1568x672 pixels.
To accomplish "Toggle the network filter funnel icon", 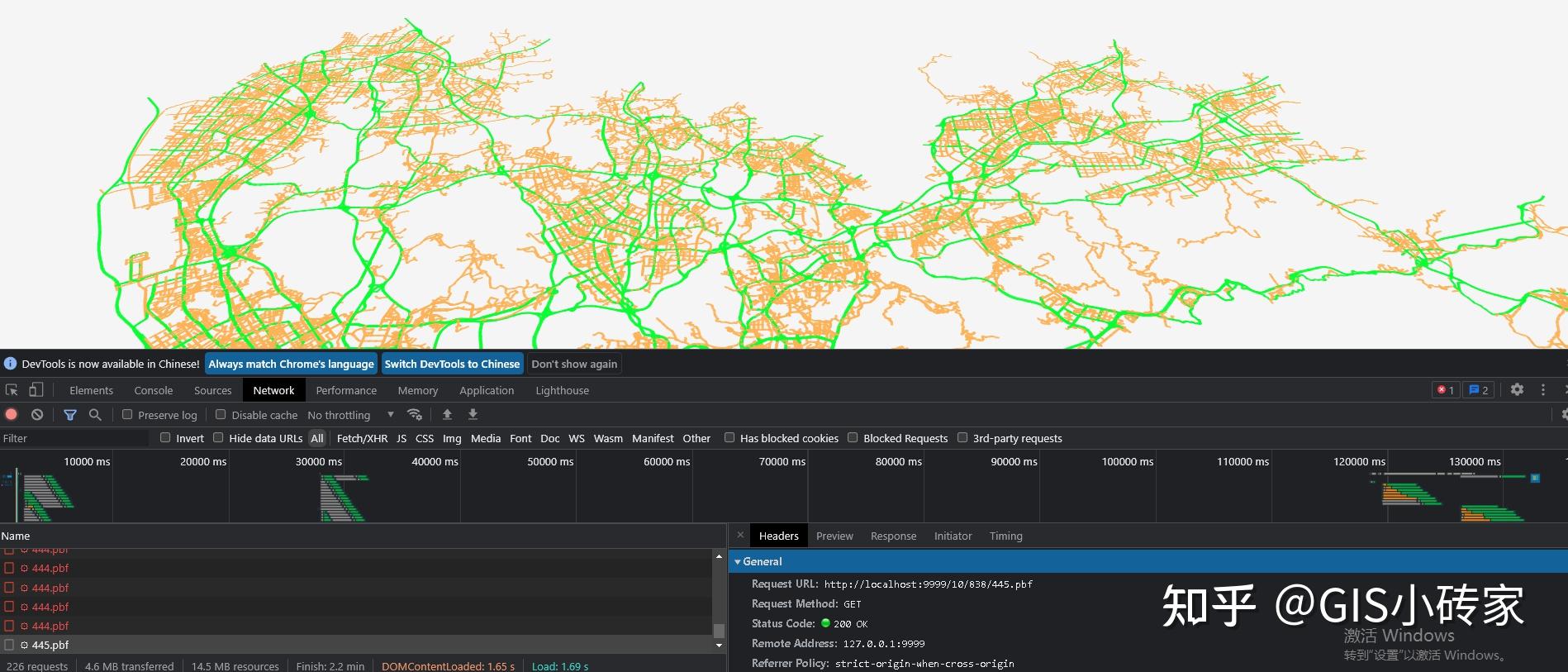I will click(70, 415).
